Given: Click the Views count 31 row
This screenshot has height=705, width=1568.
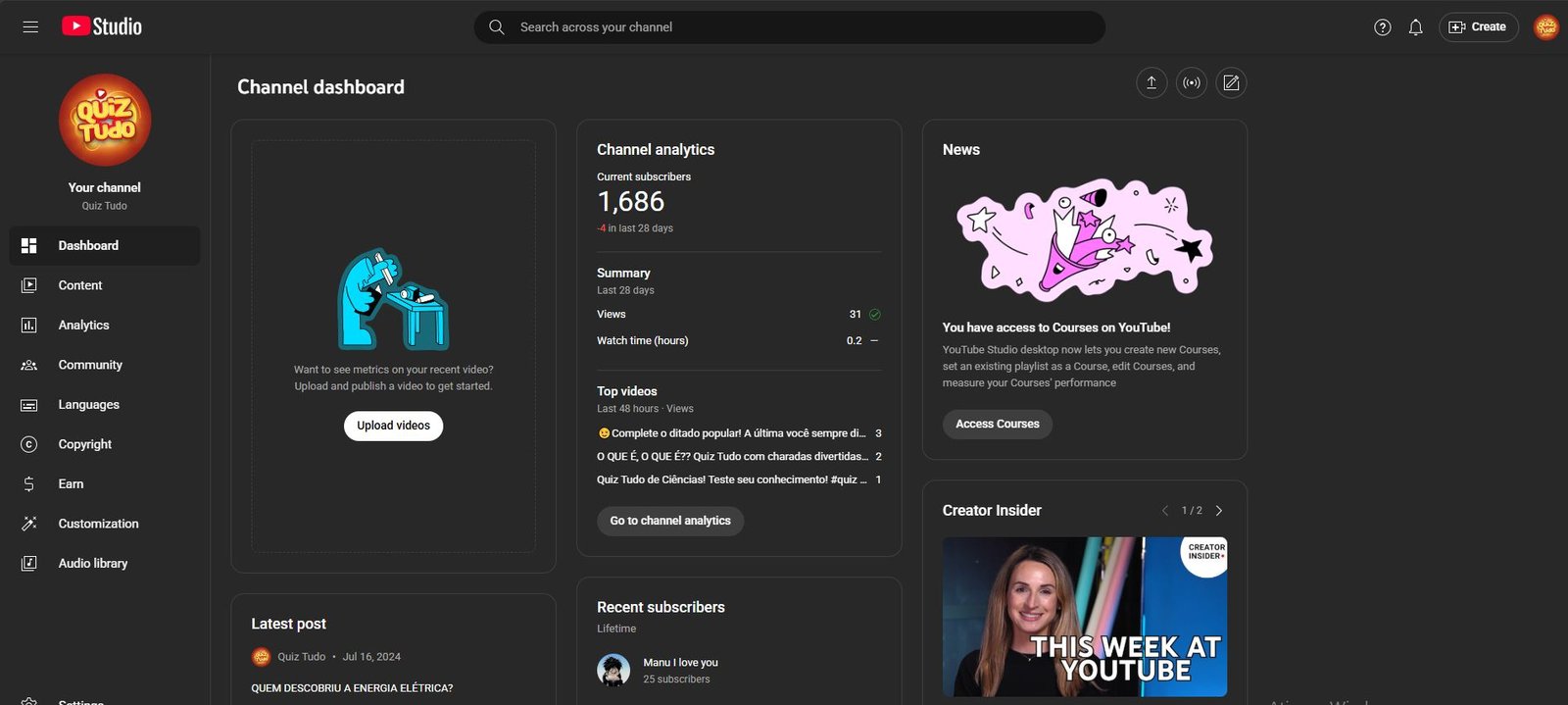Looking at the screenshot, I should click(739, 315).
